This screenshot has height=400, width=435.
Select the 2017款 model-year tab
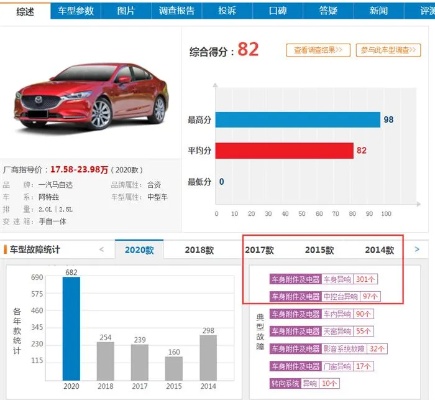(259, 250)
